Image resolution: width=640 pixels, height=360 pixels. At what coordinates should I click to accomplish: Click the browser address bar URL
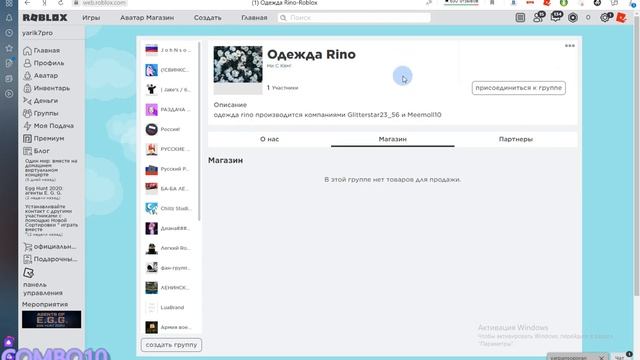pos(104,3)
